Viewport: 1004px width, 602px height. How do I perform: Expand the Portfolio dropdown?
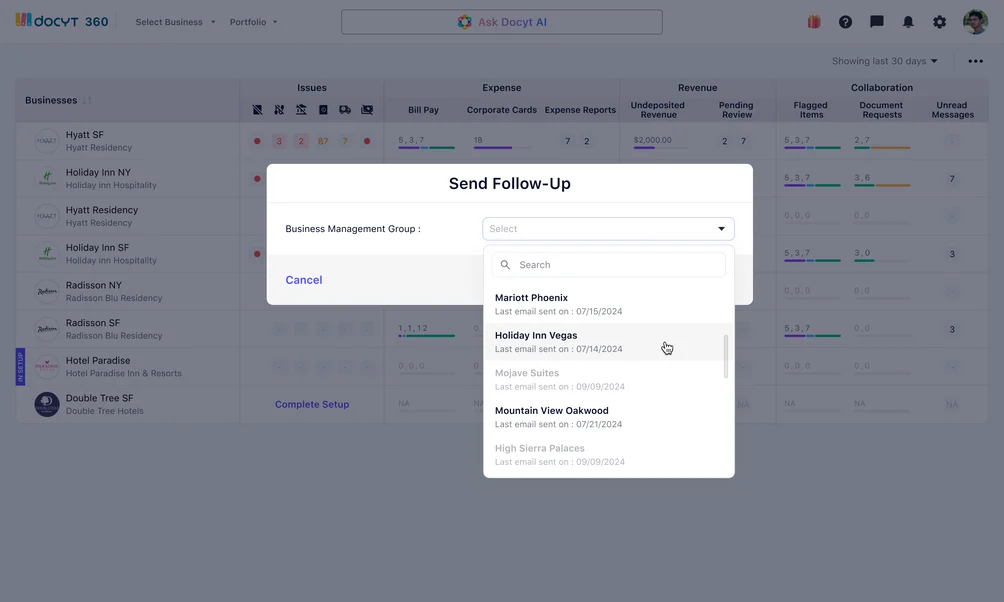[253, 22]
